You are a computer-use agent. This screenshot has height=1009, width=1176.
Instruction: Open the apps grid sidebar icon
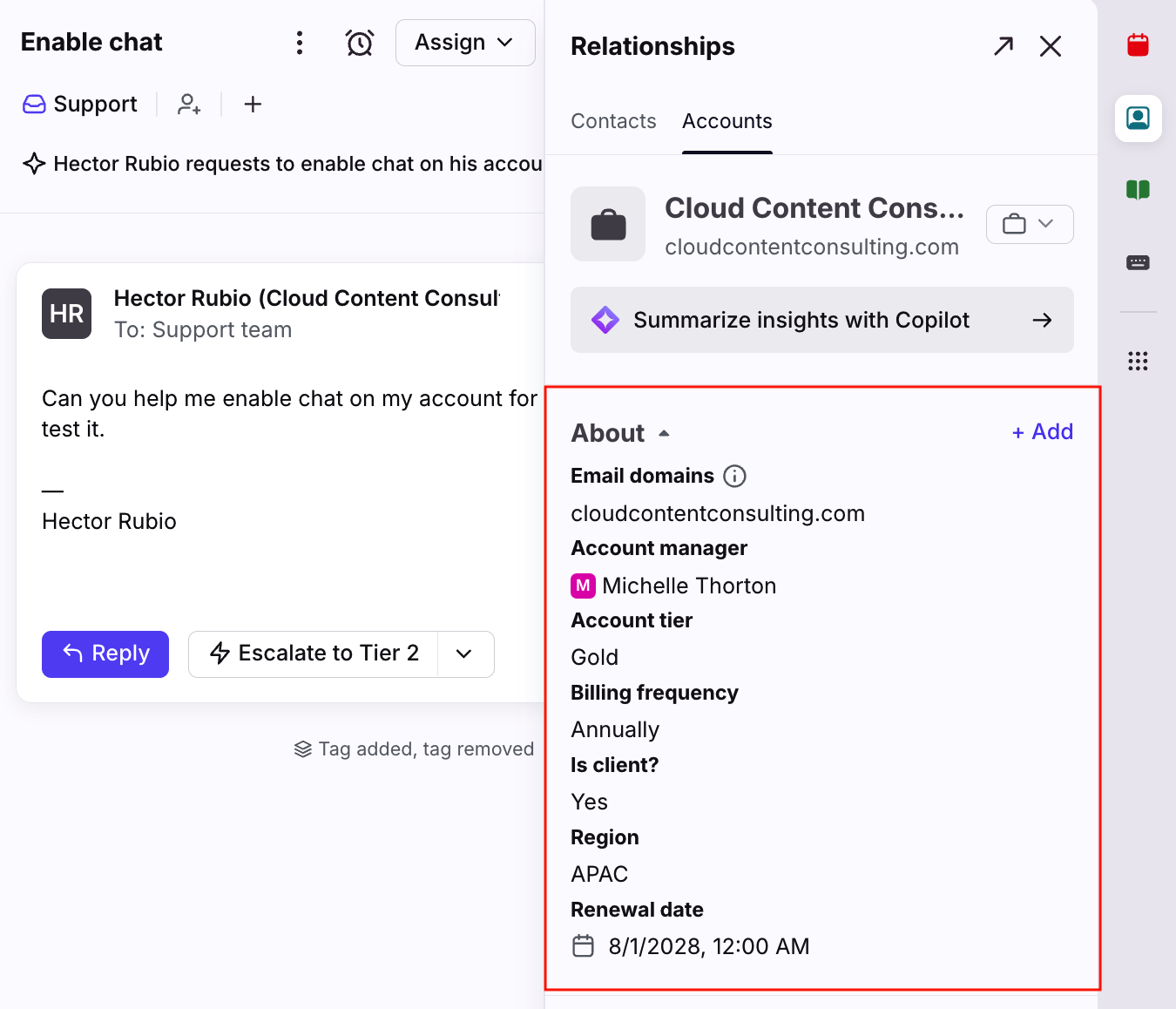1138,361
